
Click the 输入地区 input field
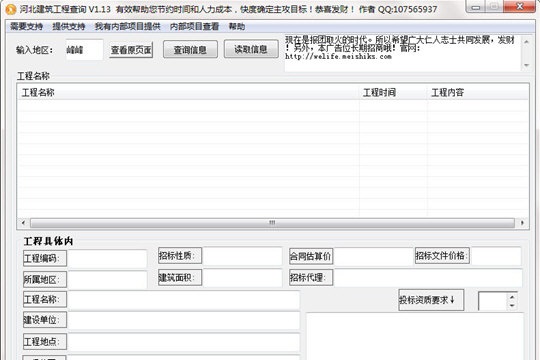pos(84,50)
